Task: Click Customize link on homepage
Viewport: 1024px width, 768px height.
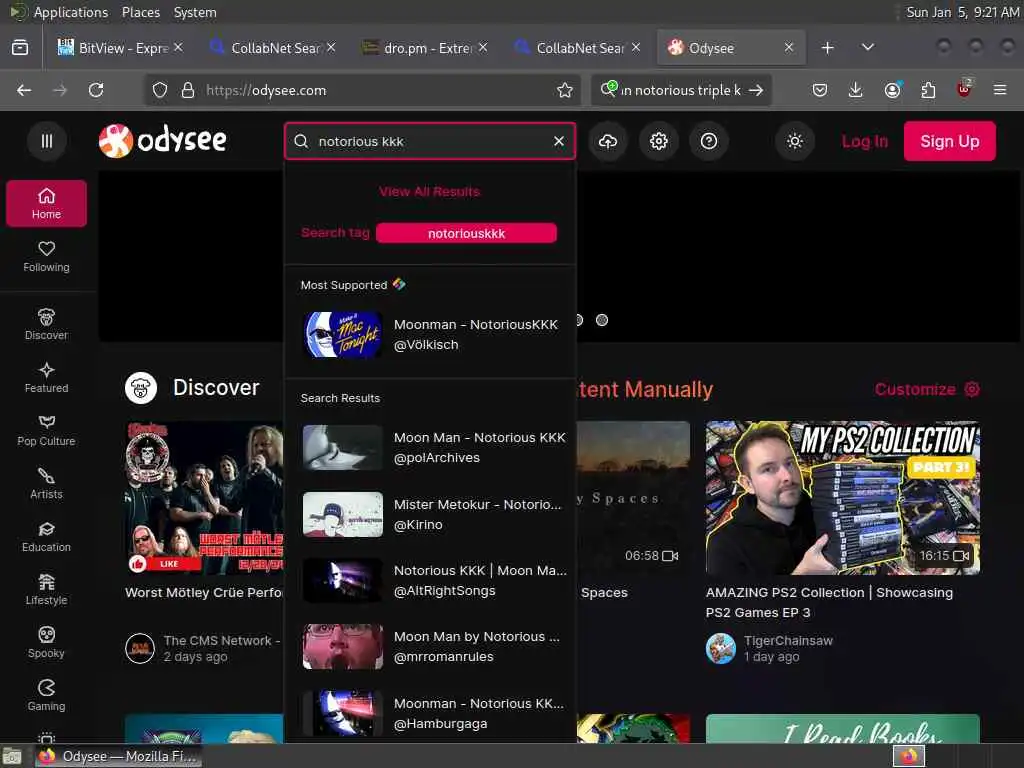Action: (927, 389)
